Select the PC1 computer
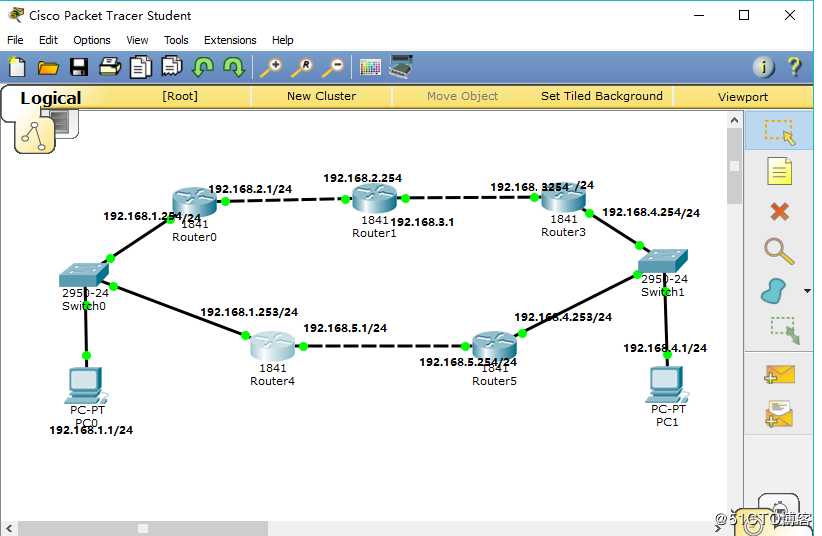Viewport: 822px width, 536px height. [x=667, y=385]
